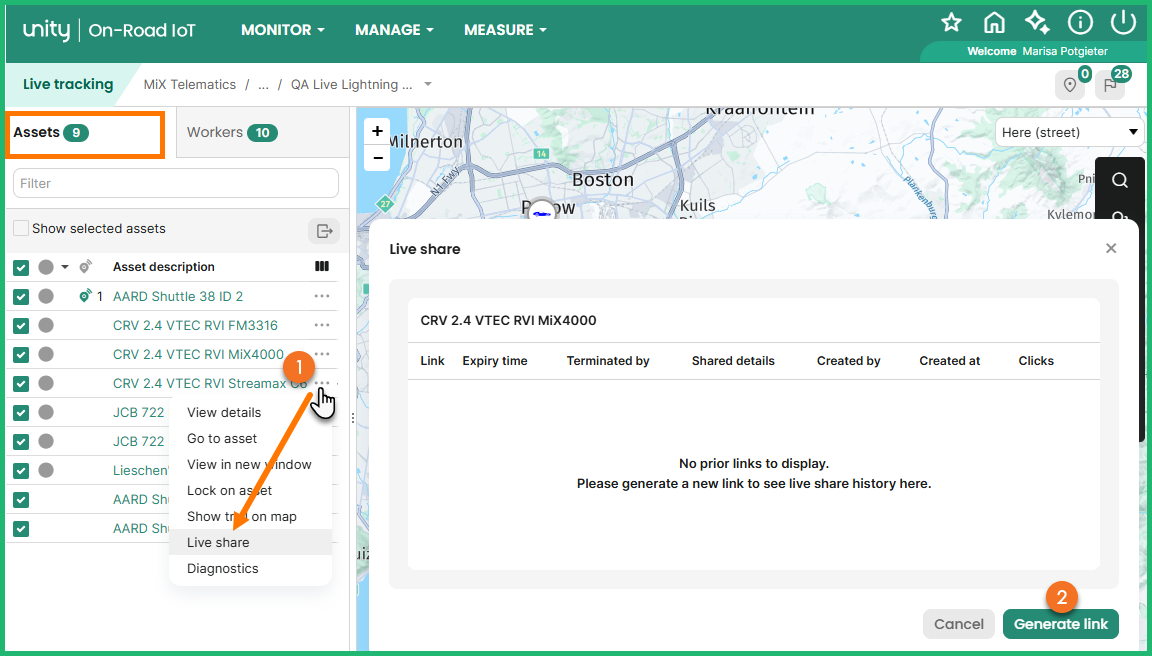Select Diagnostics from the context menu
The height and width of the screenshot is (656, 1152).
223,569
